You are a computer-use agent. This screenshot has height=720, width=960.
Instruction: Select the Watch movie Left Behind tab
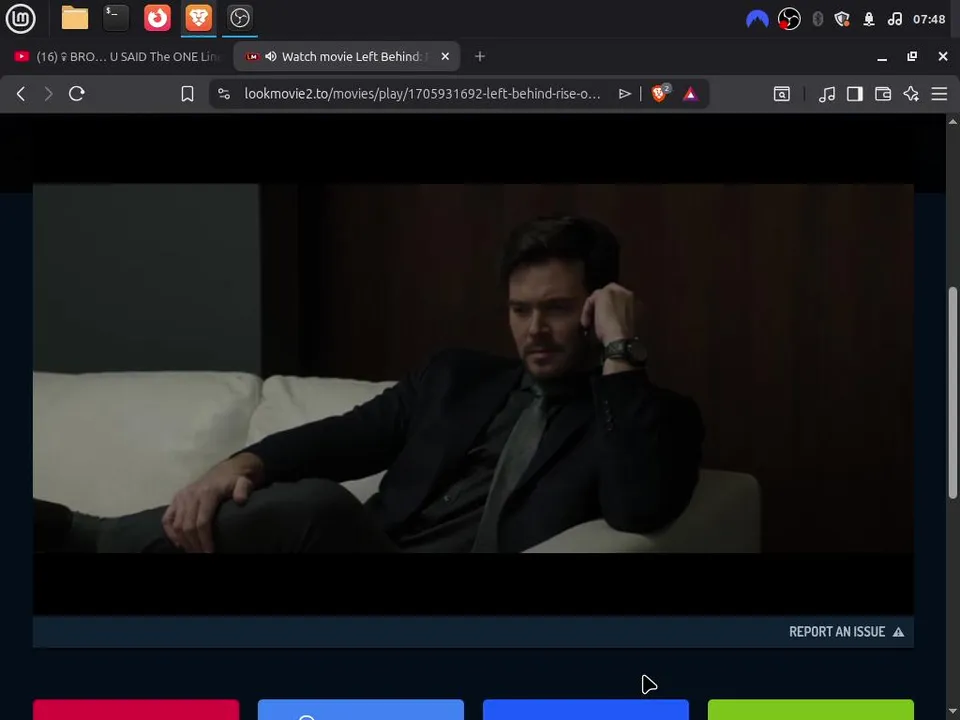point(346,56)
